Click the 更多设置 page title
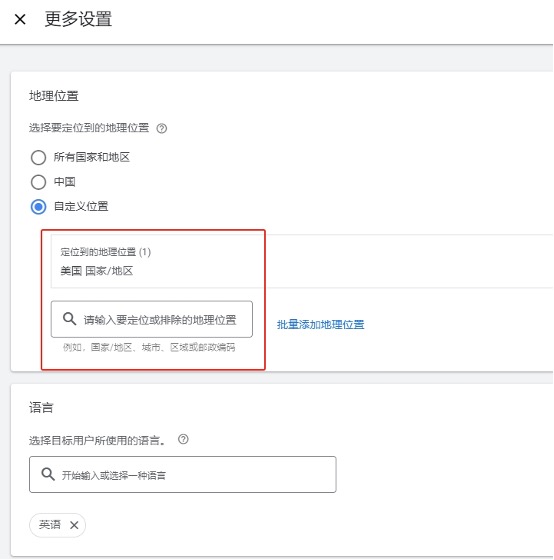Screen dimensions: 554x560 [78, 19]
